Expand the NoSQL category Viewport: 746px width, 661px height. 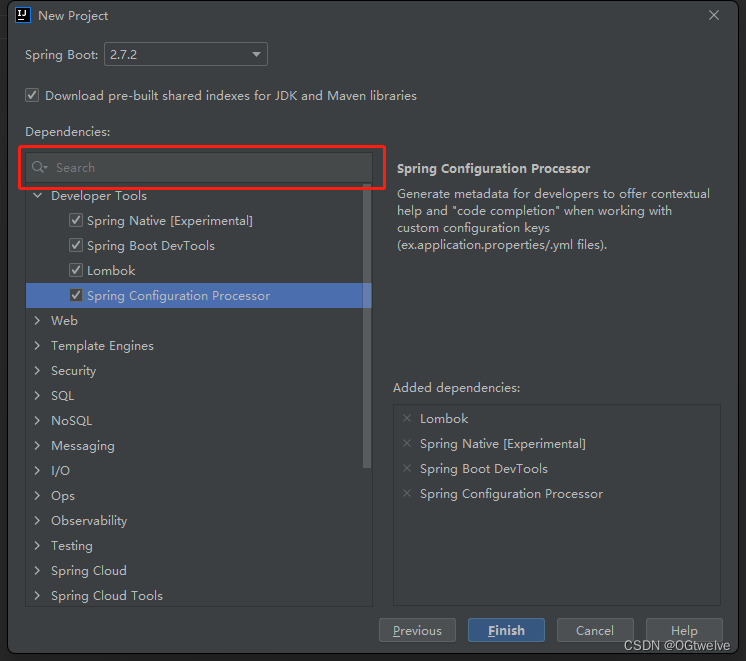point(38,420)
